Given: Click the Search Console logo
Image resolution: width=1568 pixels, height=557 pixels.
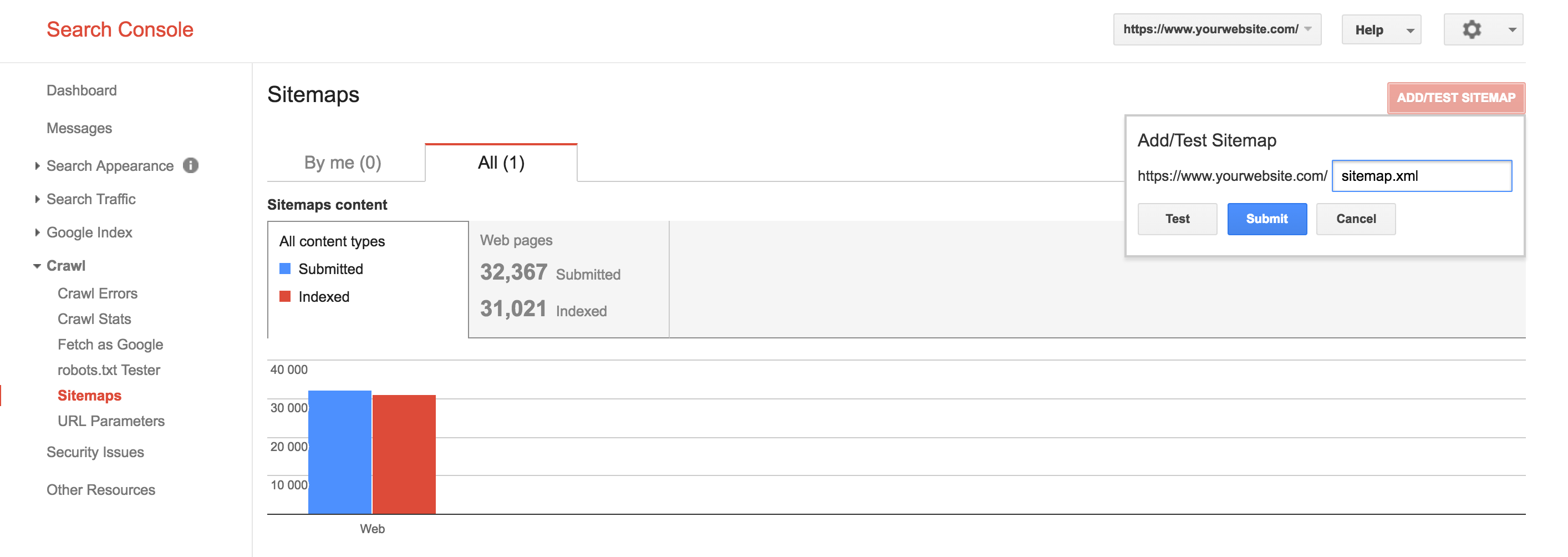Looking at the screenshot, I should [x=120, y=29].
